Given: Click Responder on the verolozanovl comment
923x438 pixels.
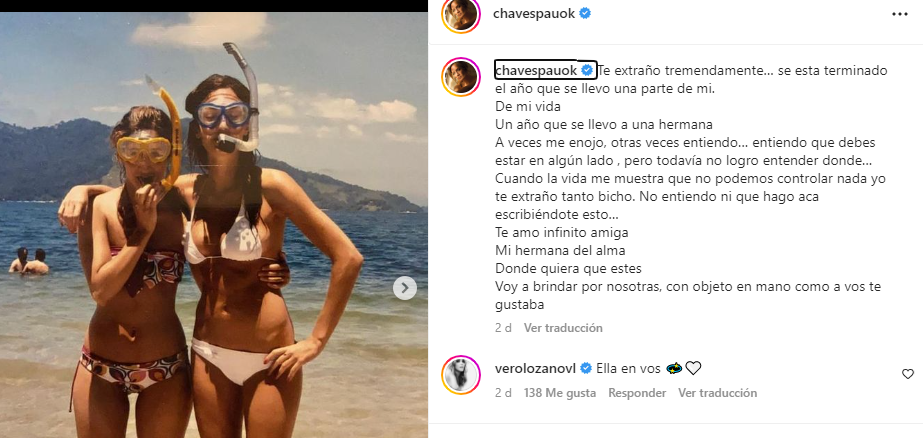Looking at the screenshot, I should pyautogui.click(x=637, y=393).
